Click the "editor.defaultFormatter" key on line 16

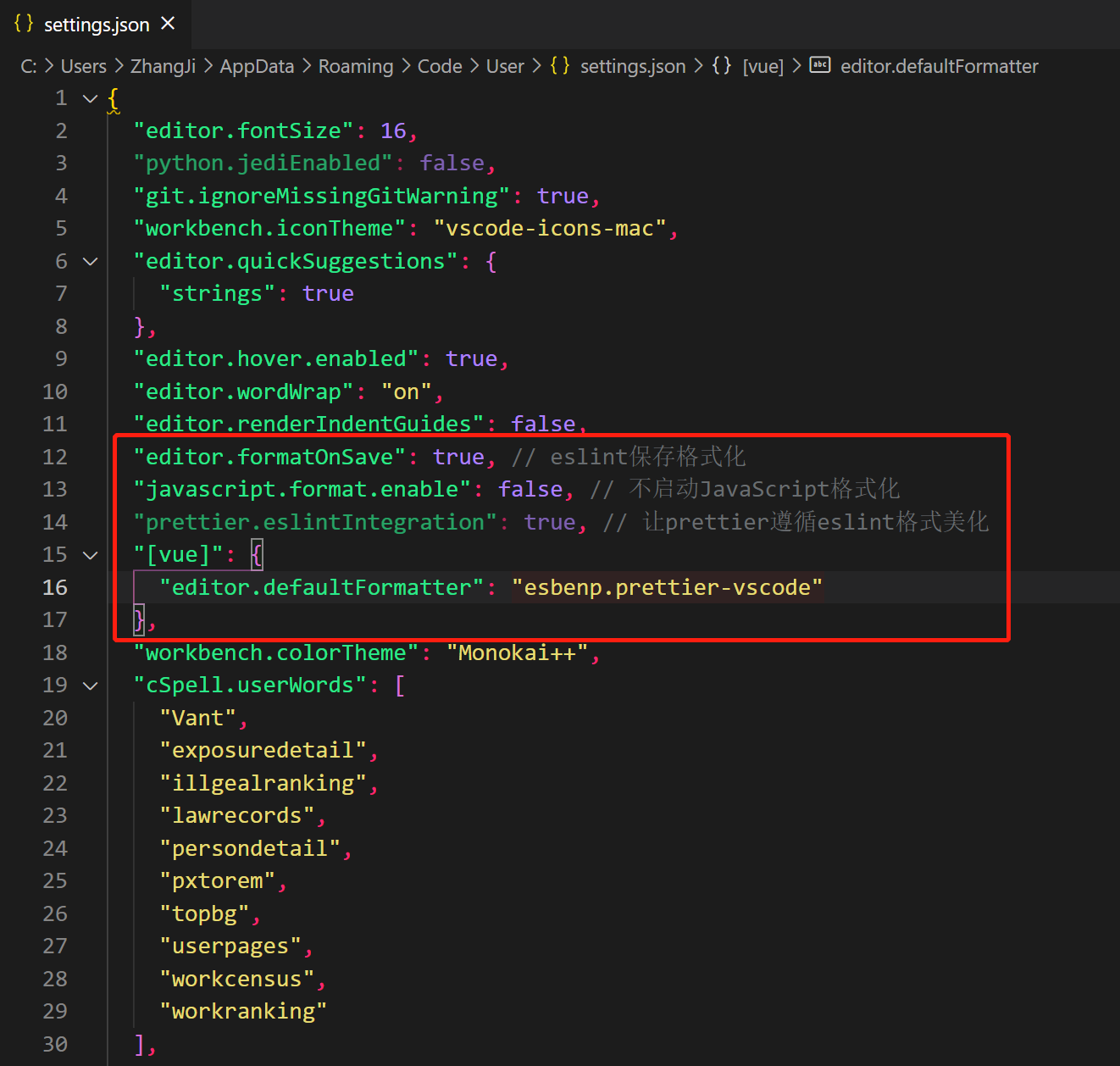(322, 587)
